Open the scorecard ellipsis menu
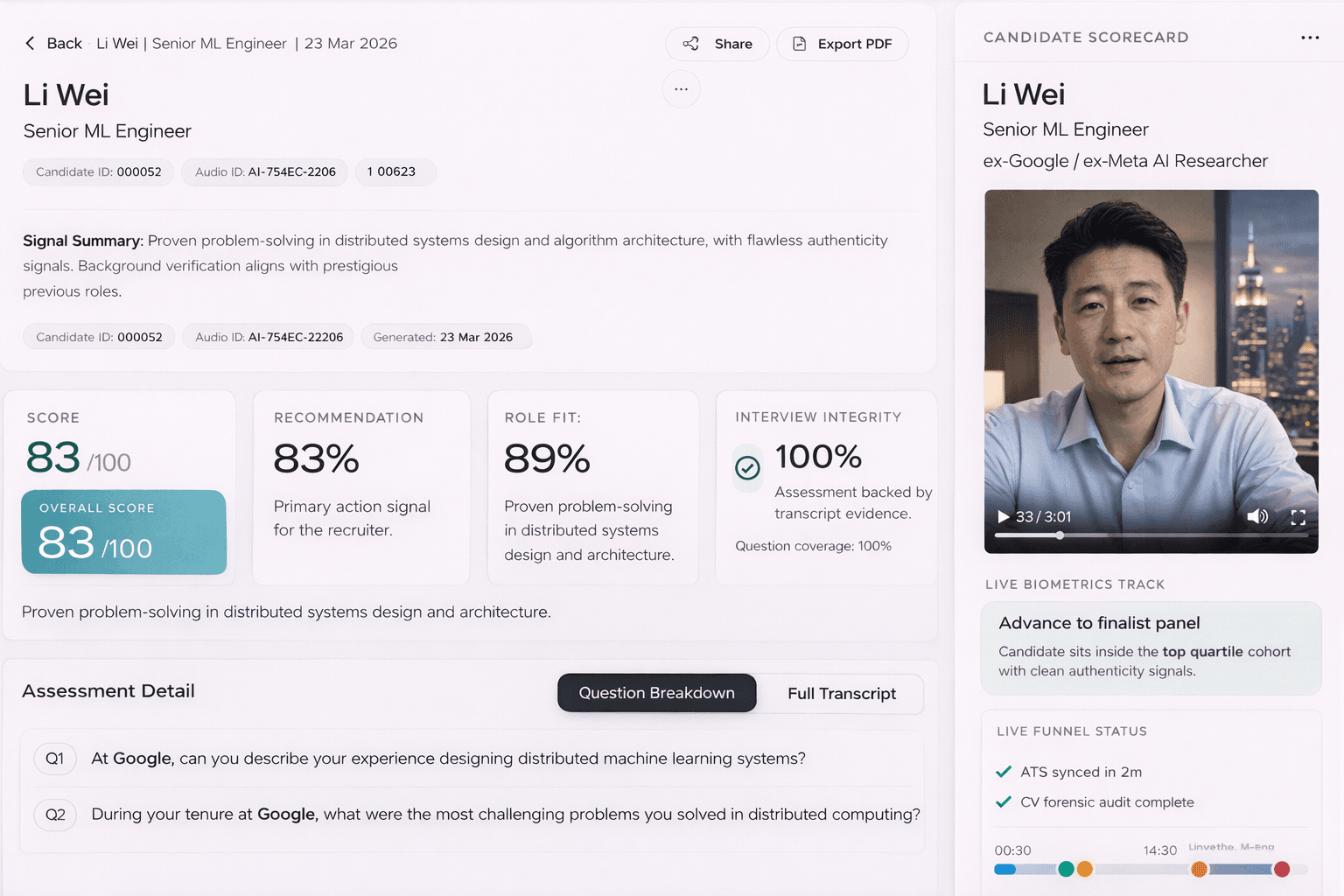This screenshot has width=1344, height=896. tap(1309, 37)
